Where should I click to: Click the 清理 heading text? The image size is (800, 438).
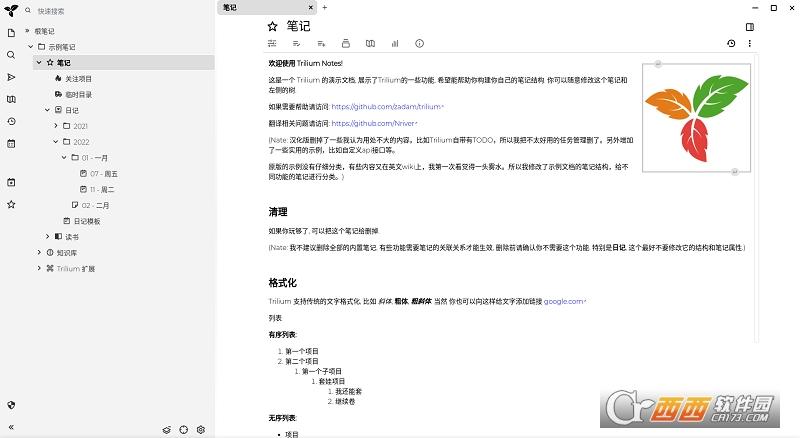(278, 212)
